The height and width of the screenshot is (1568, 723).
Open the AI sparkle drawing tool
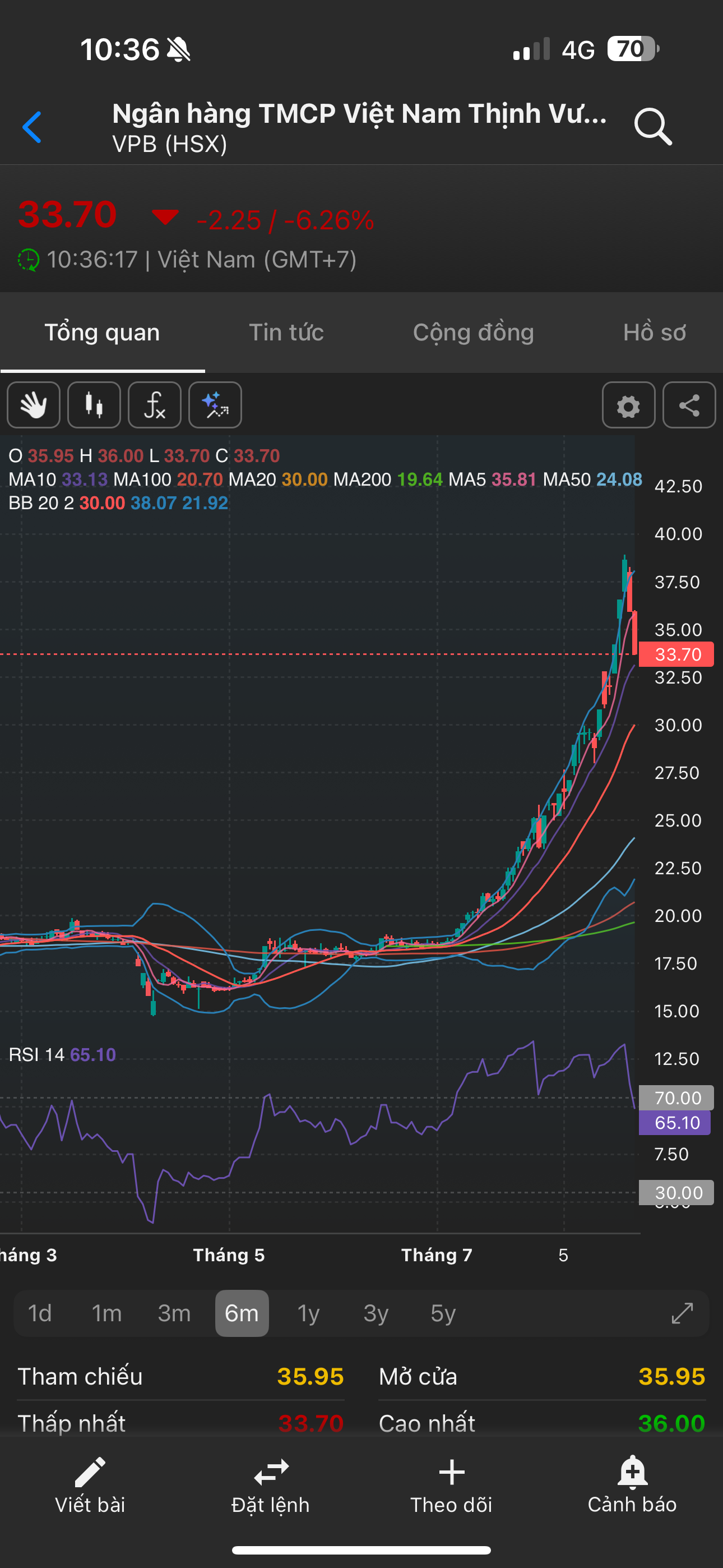(x=215, y=405)
